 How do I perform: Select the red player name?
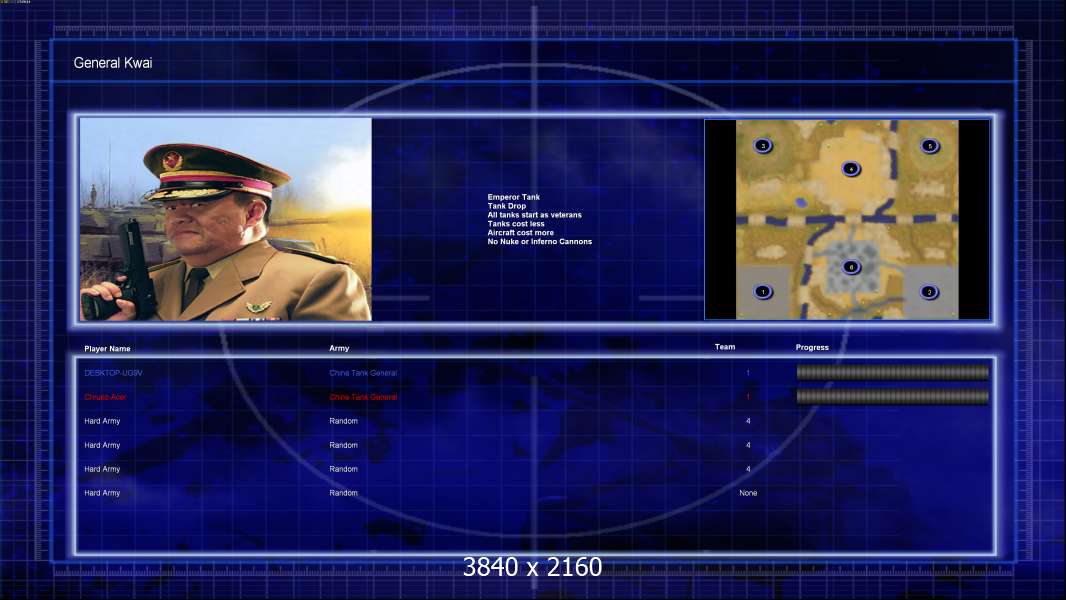coord(105,397)
